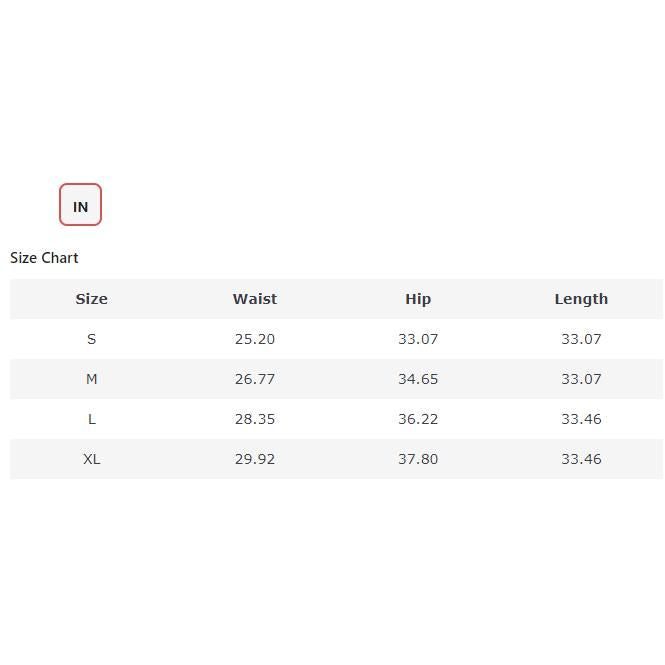Select waist value 29.92

pos(255,459)
